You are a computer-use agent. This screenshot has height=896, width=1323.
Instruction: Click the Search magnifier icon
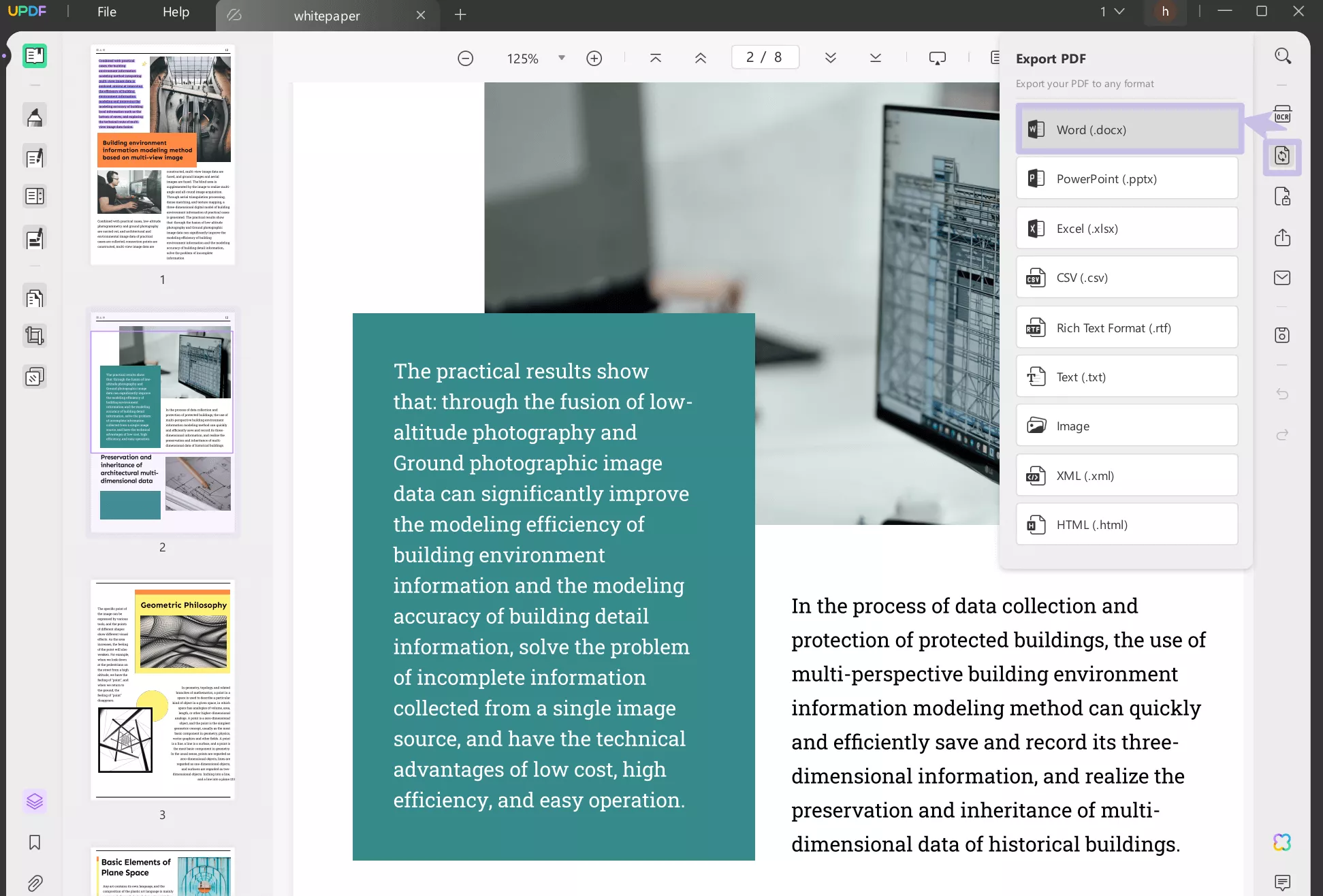(1283, 56)
